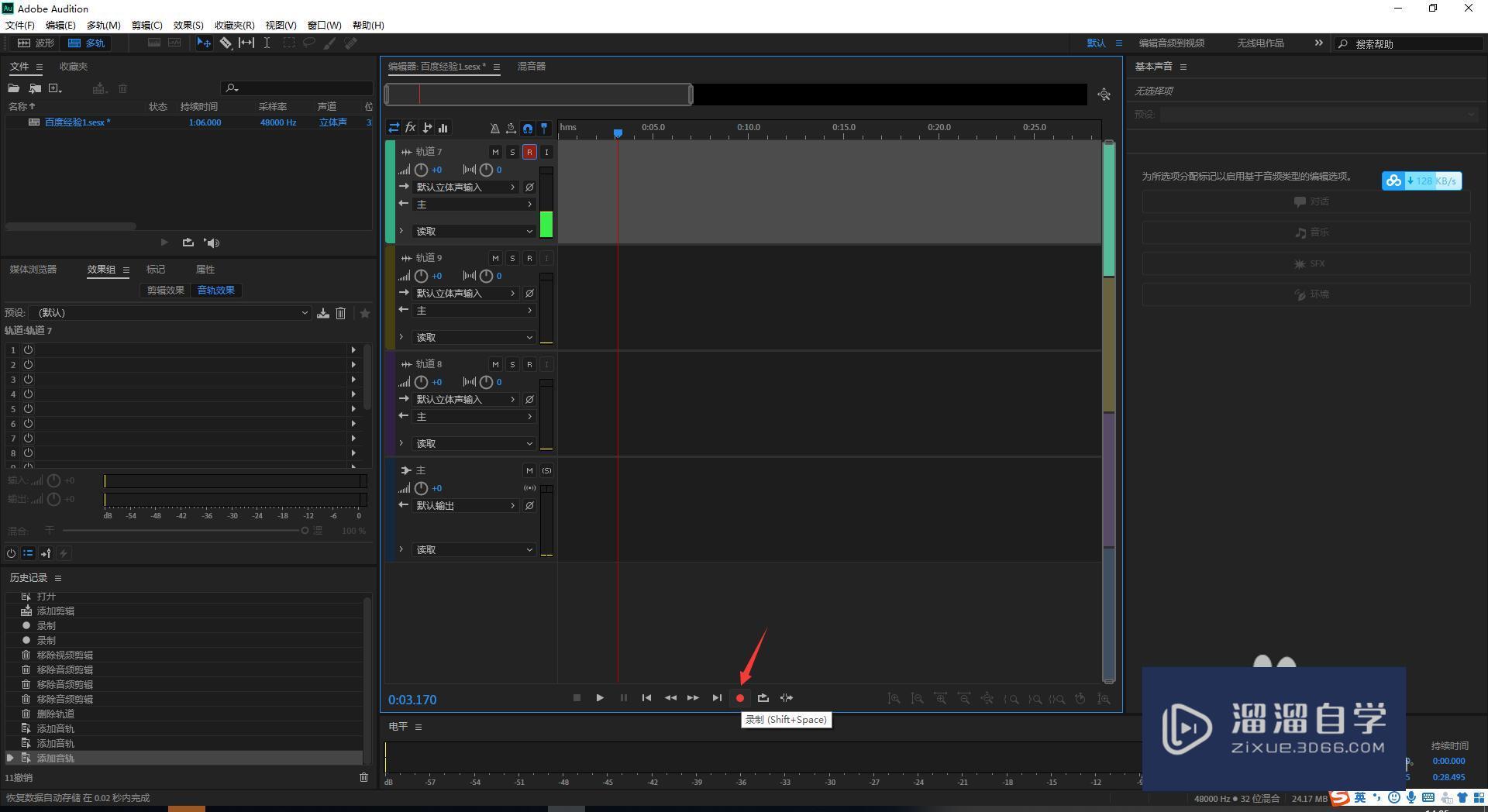Viewport: 1488px width, 812px height.
Task: Import file icon in Files panel
Action: 35,88
